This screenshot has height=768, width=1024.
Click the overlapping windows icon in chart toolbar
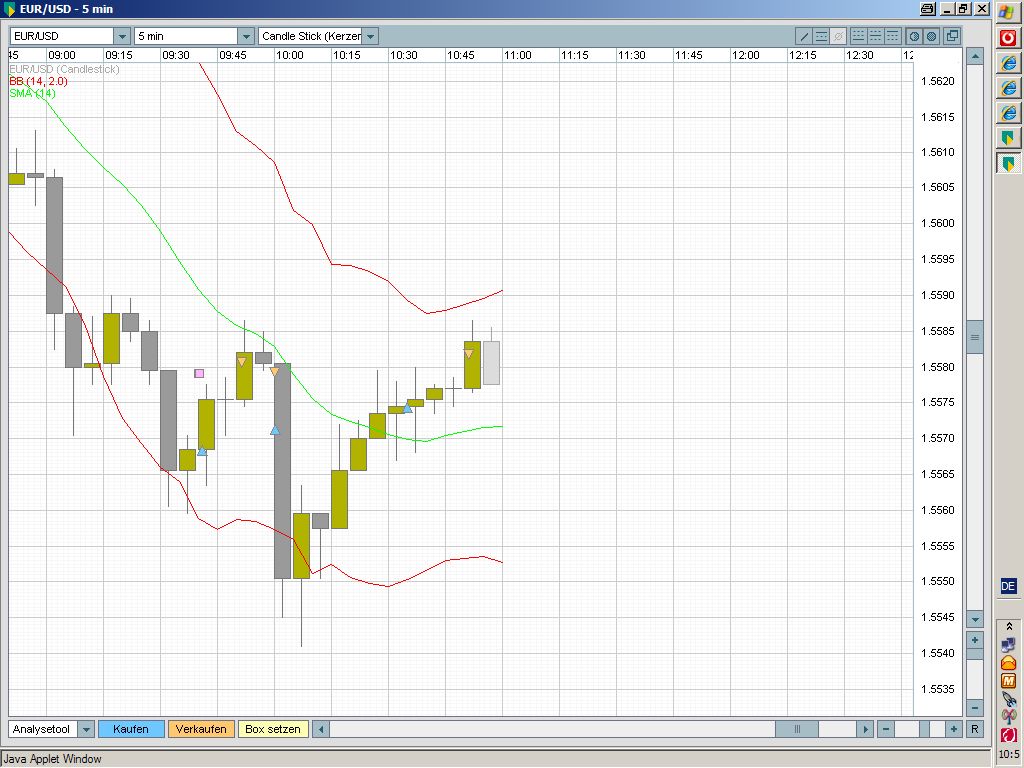tap(951, 36)
